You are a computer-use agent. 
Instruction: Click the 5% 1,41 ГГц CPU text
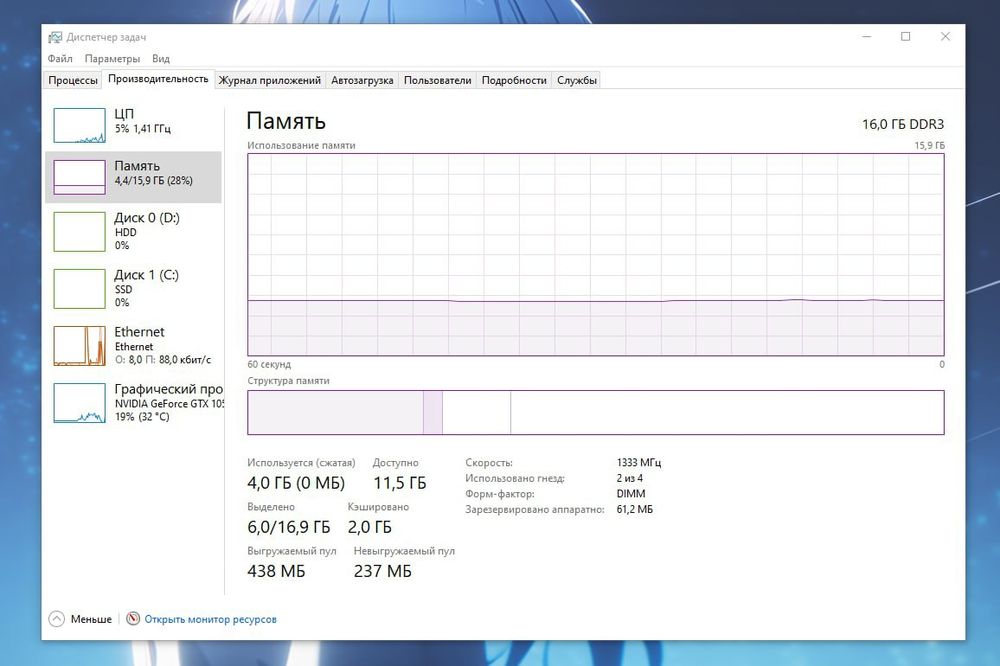coord(143,129)
